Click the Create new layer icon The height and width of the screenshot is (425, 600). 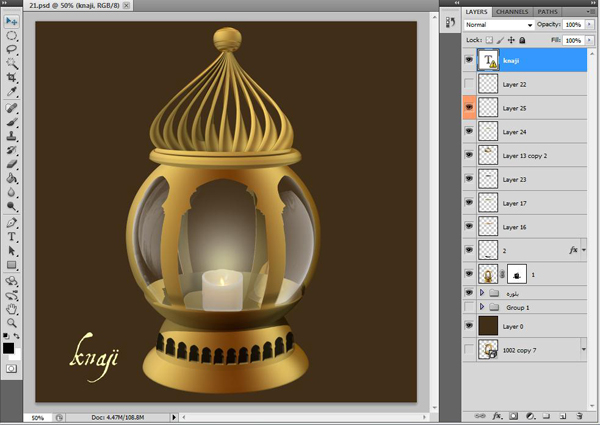click(563, 415)
